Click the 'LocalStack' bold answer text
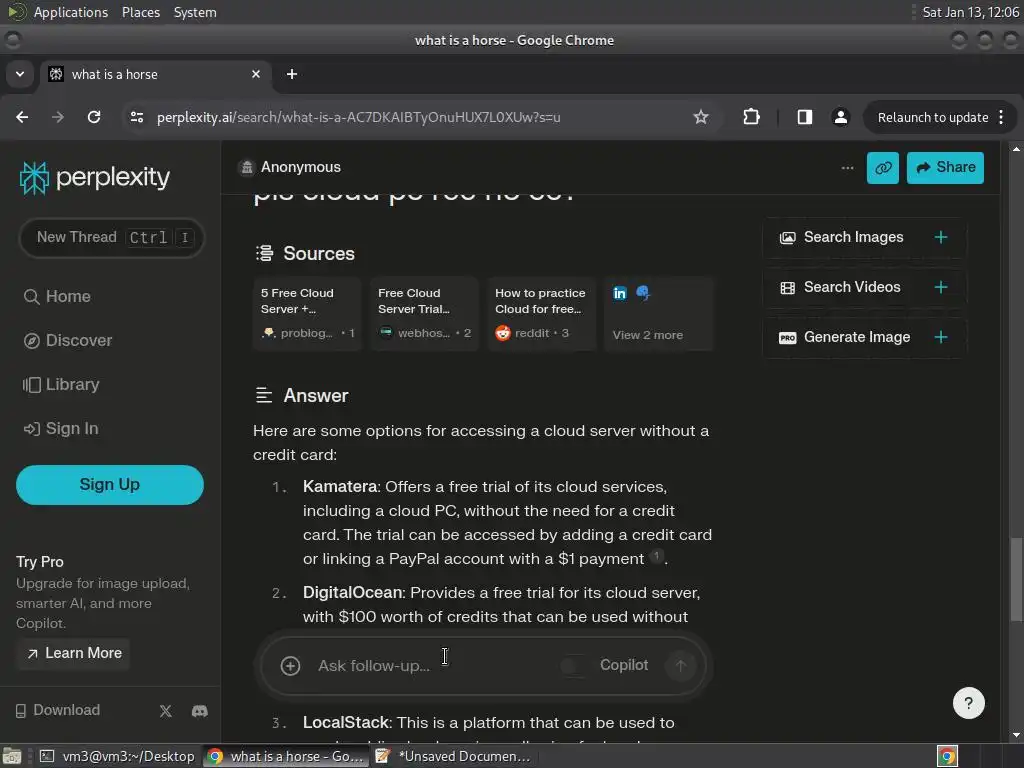The image size is (1024, 768). coord(346,722)
